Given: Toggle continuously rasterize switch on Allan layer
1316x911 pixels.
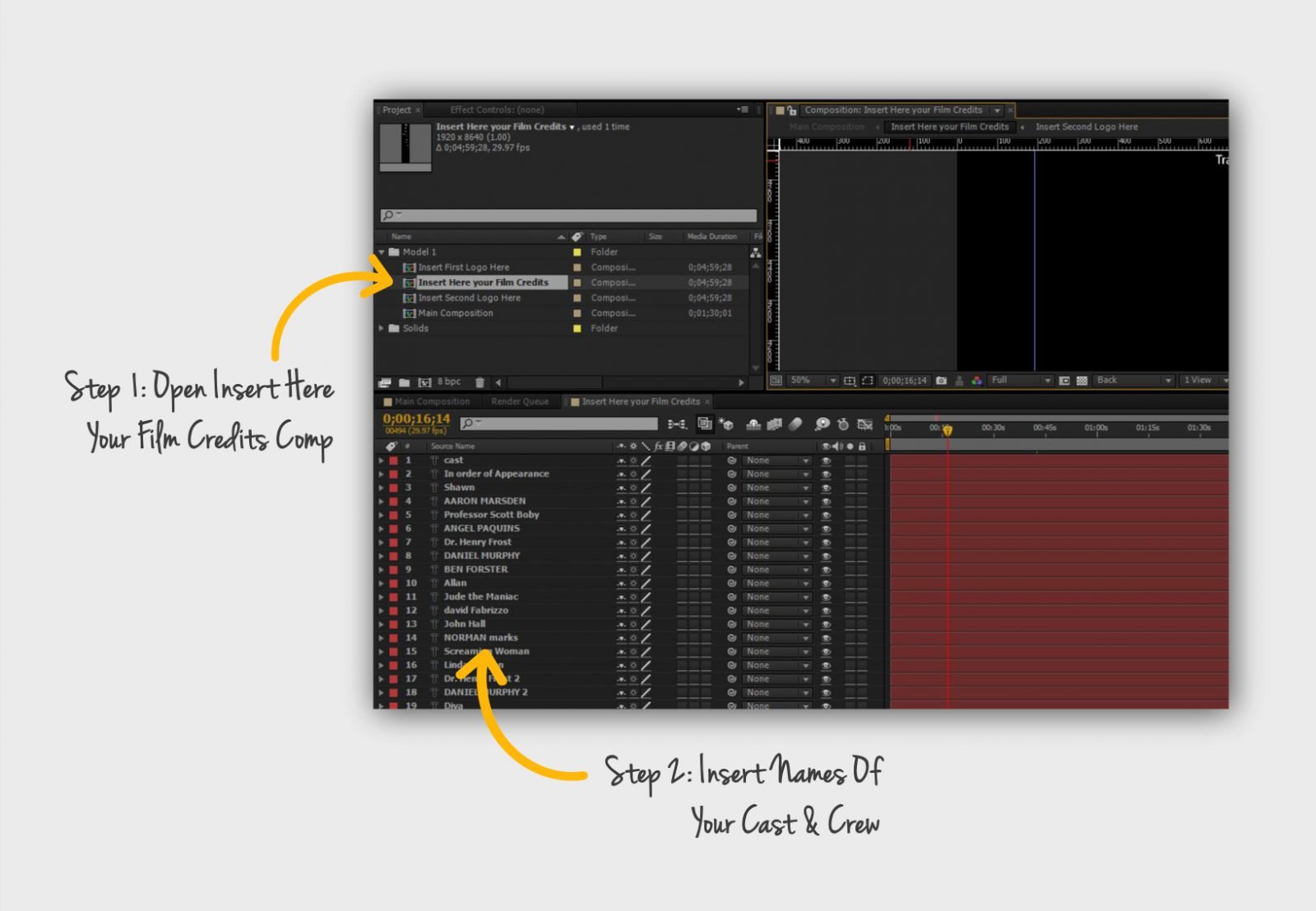Looking at the screenshot, I should point(633,584).
